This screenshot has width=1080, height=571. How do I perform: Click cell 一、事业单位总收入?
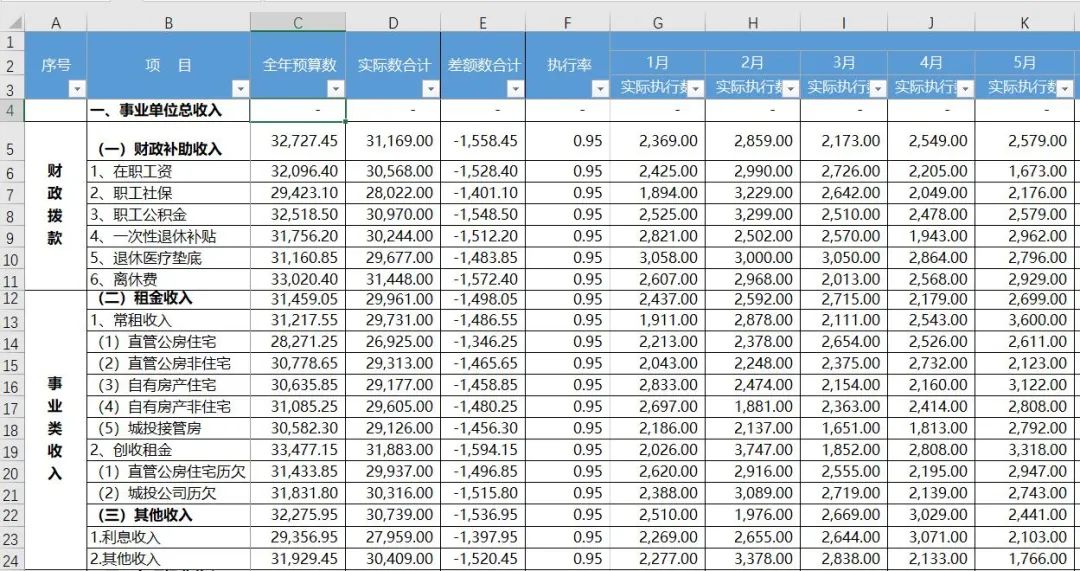pyautogui.click(x=169, y=110)
